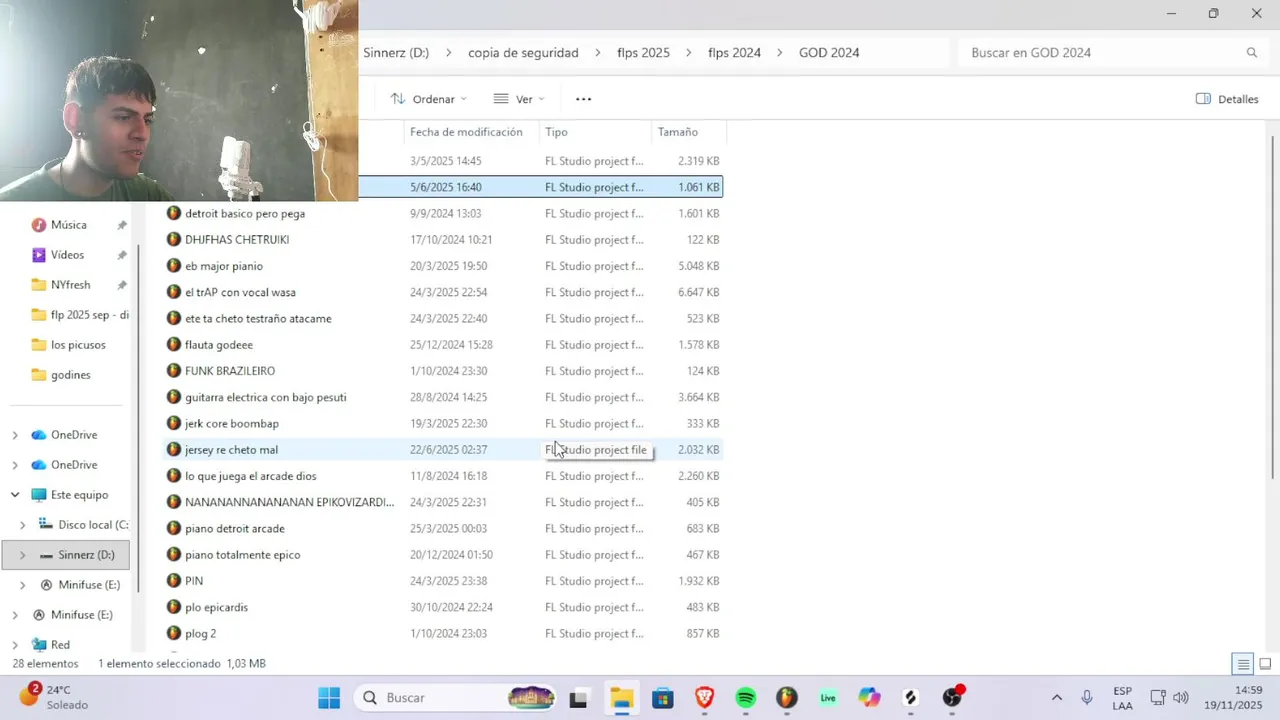Select the FL Studio icon beside flauta godeee
Viewport: 1280px width, 720px height.
tap(174, 345)
